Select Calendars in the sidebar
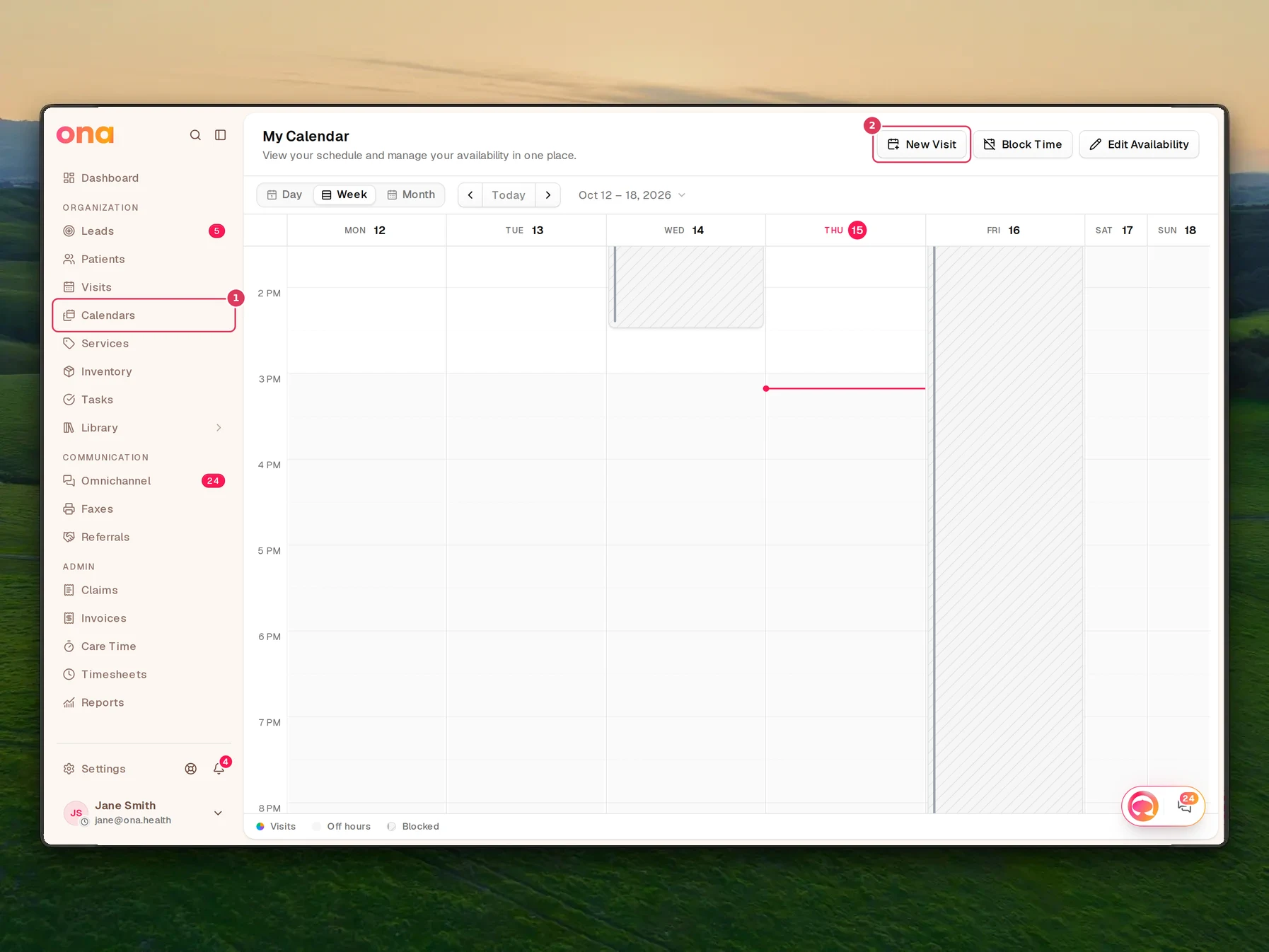 [x=144, y=315]
